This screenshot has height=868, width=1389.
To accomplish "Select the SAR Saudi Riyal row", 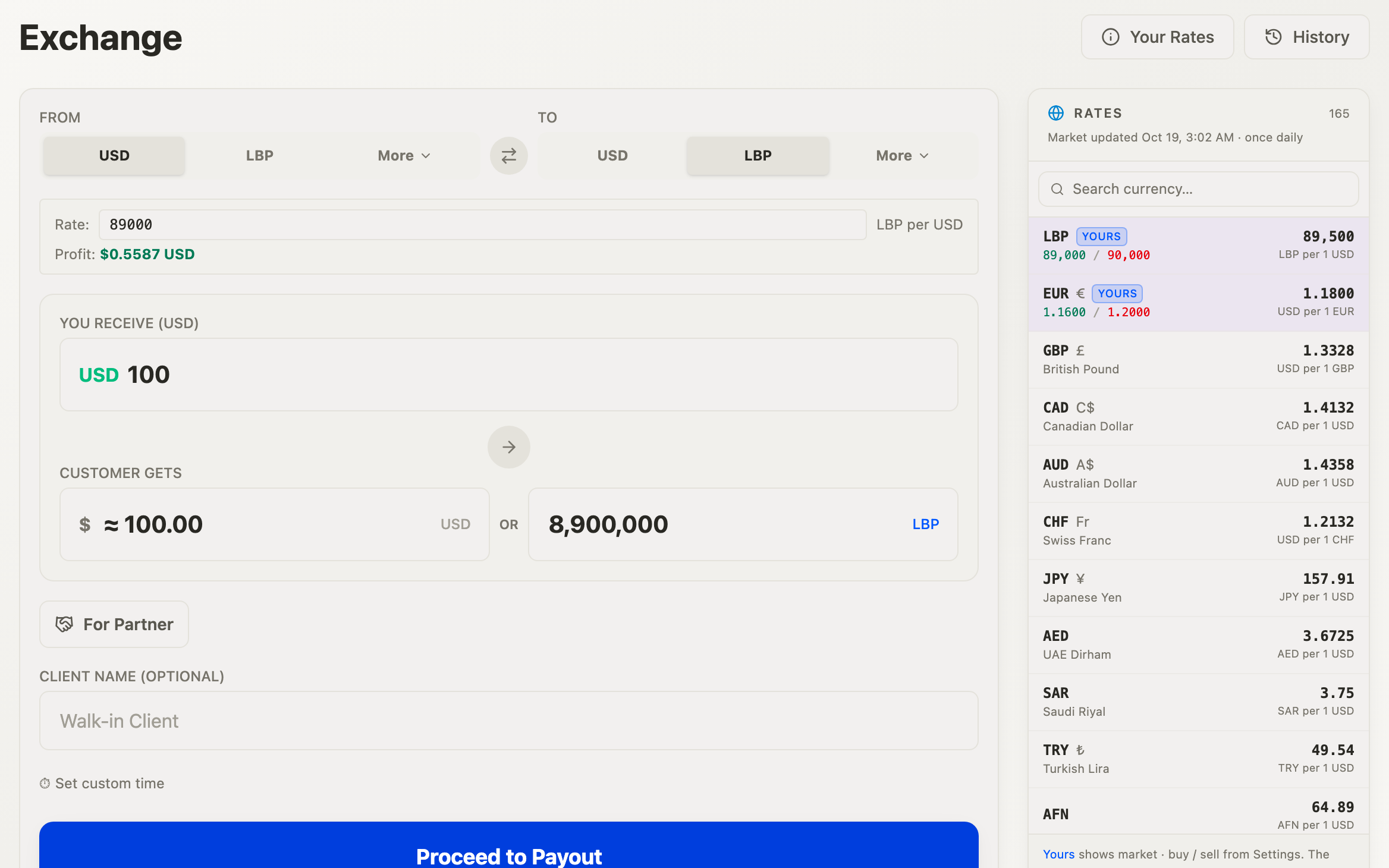I will coord(1199,702).
